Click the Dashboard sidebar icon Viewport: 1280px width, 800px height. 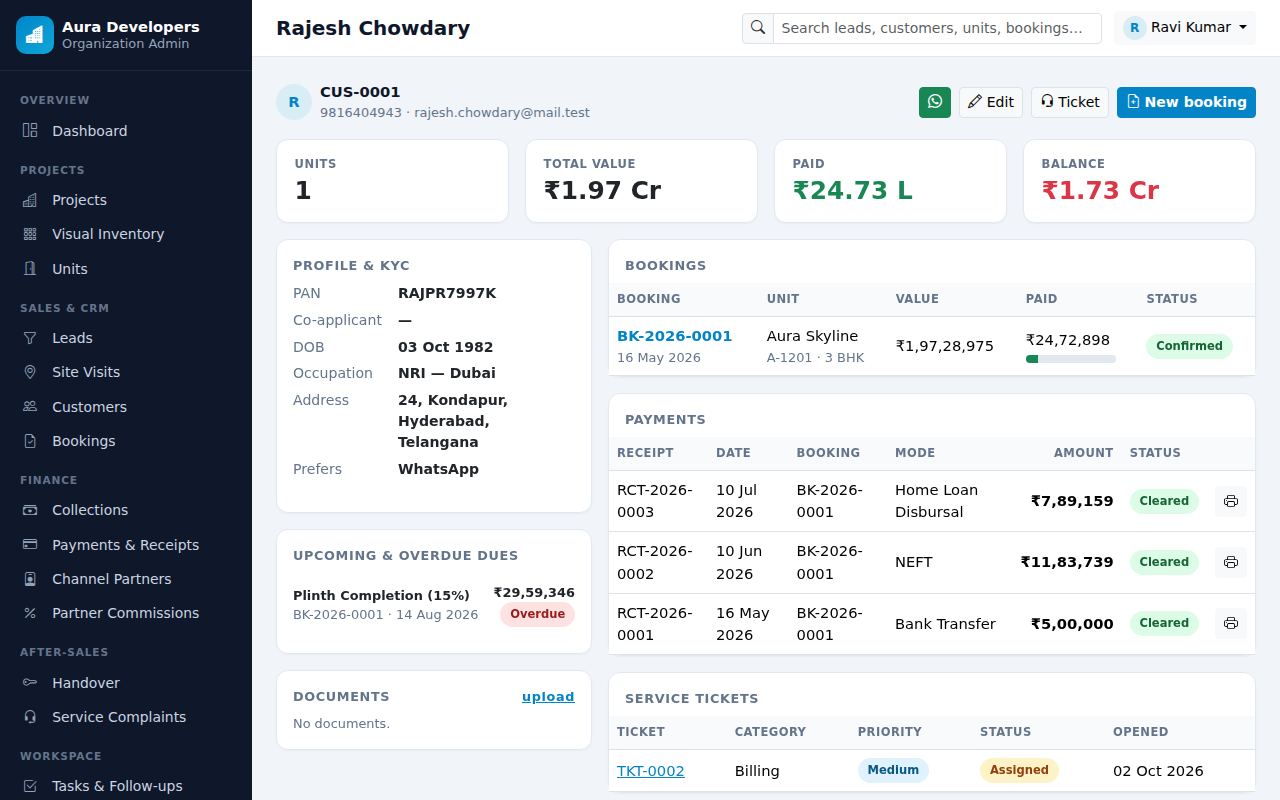tap(30, 131)
